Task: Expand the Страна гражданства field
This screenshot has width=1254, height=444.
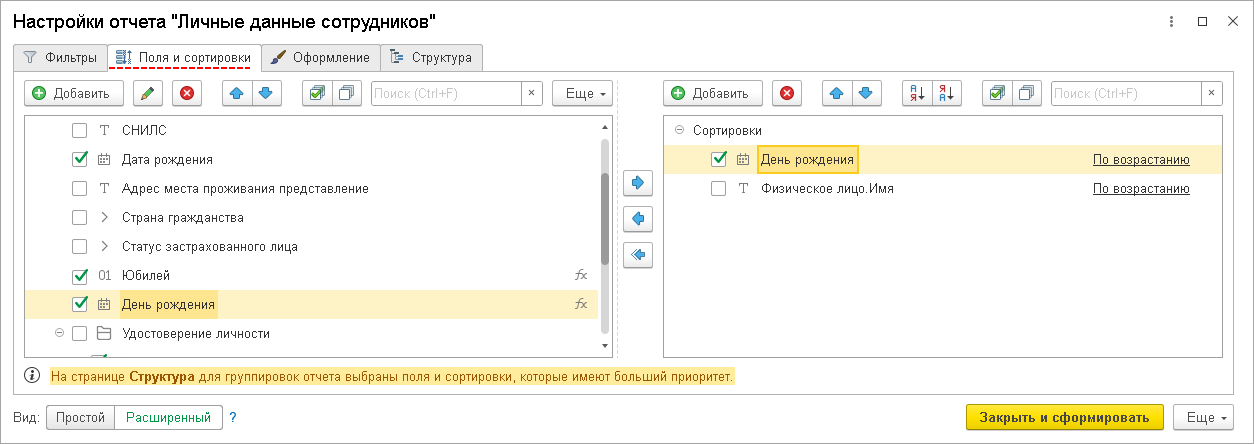Action: [104, 217]
